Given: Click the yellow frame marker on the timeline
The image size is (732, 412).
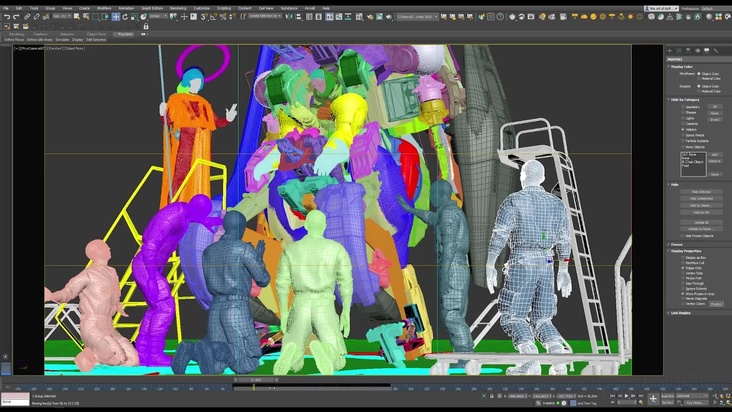Looking at the screenshot, I should click(x=254, y=387).
